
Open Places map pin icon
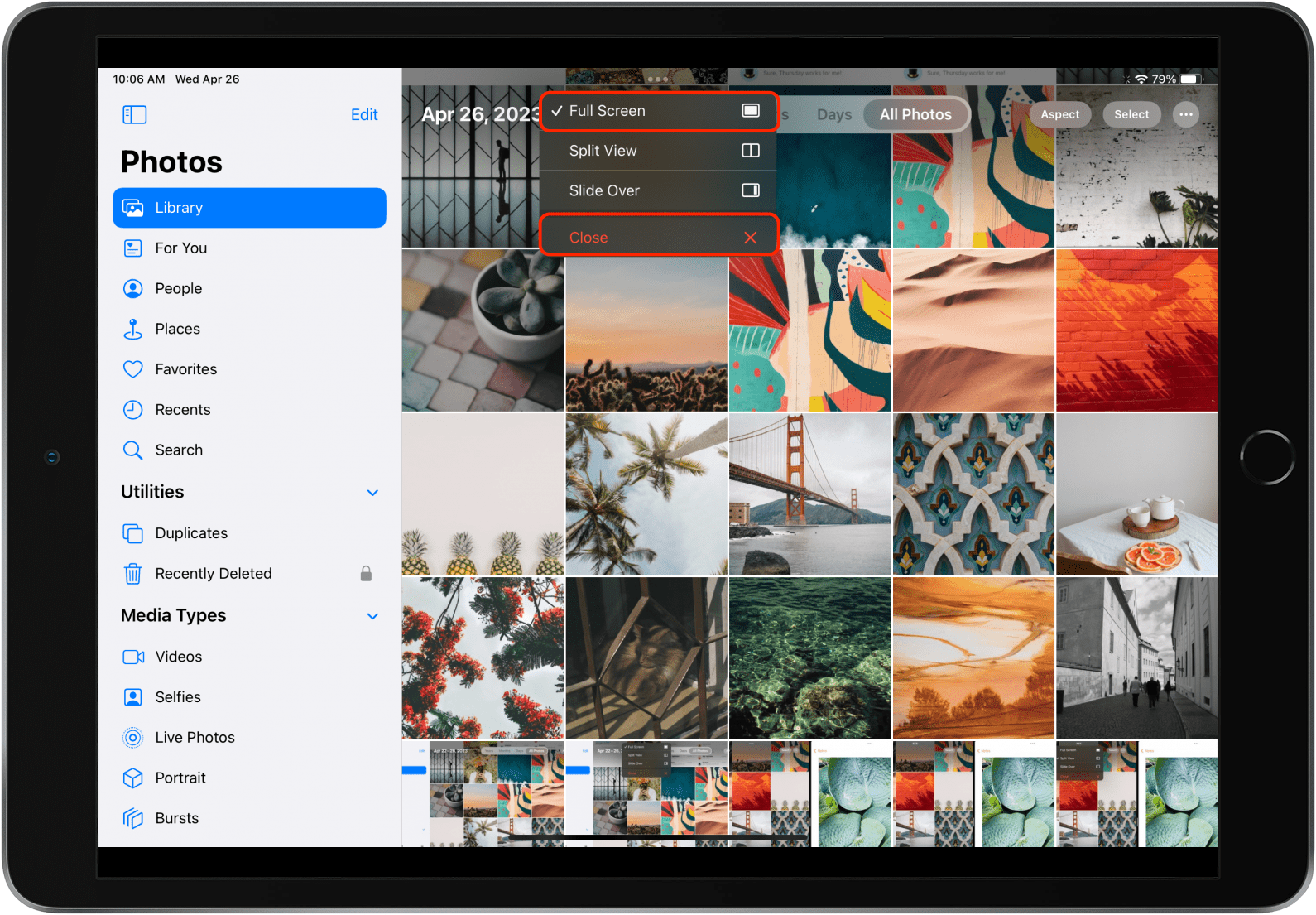coord(132,330)
